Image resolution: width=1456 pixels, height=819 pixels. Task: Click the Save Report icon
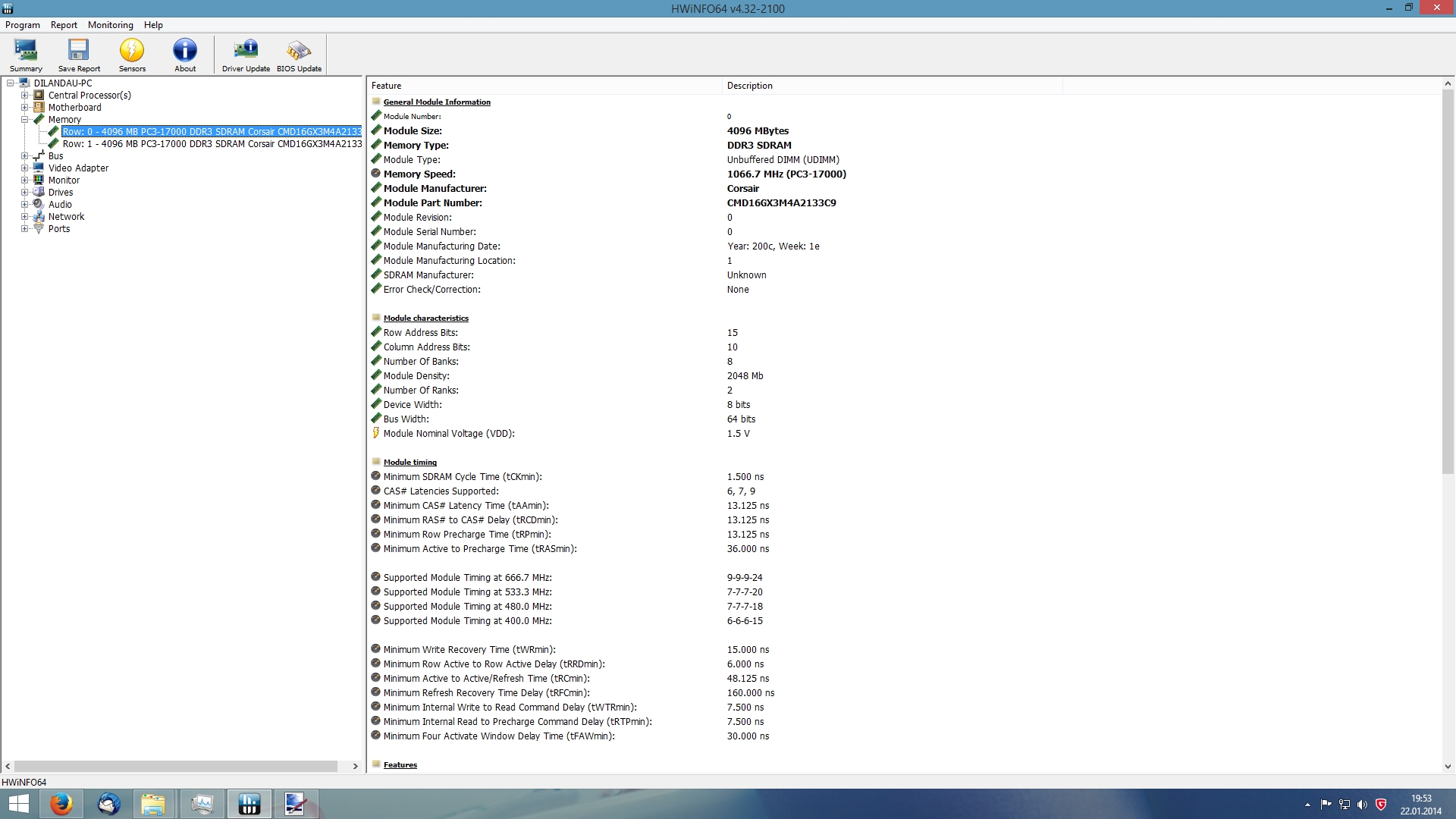[79, 55]
